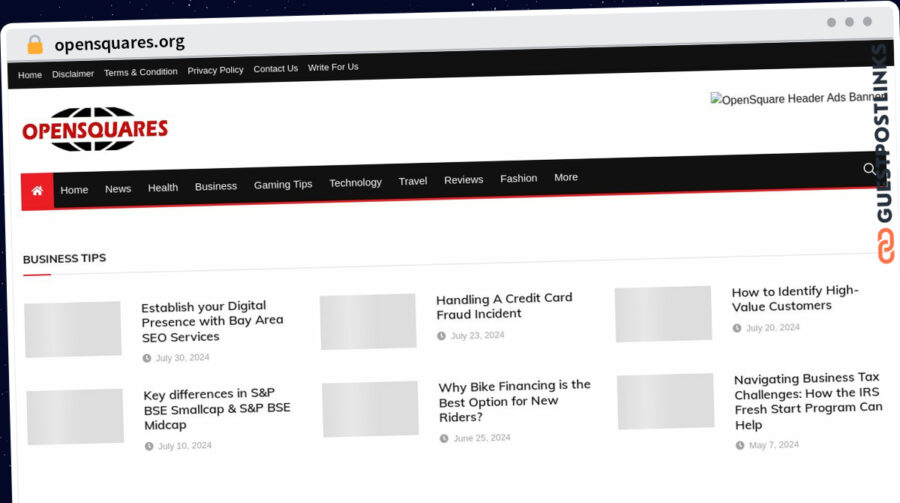Select the Business menu item
Viewport: 900px width, 503px height.
coord(216,186)
